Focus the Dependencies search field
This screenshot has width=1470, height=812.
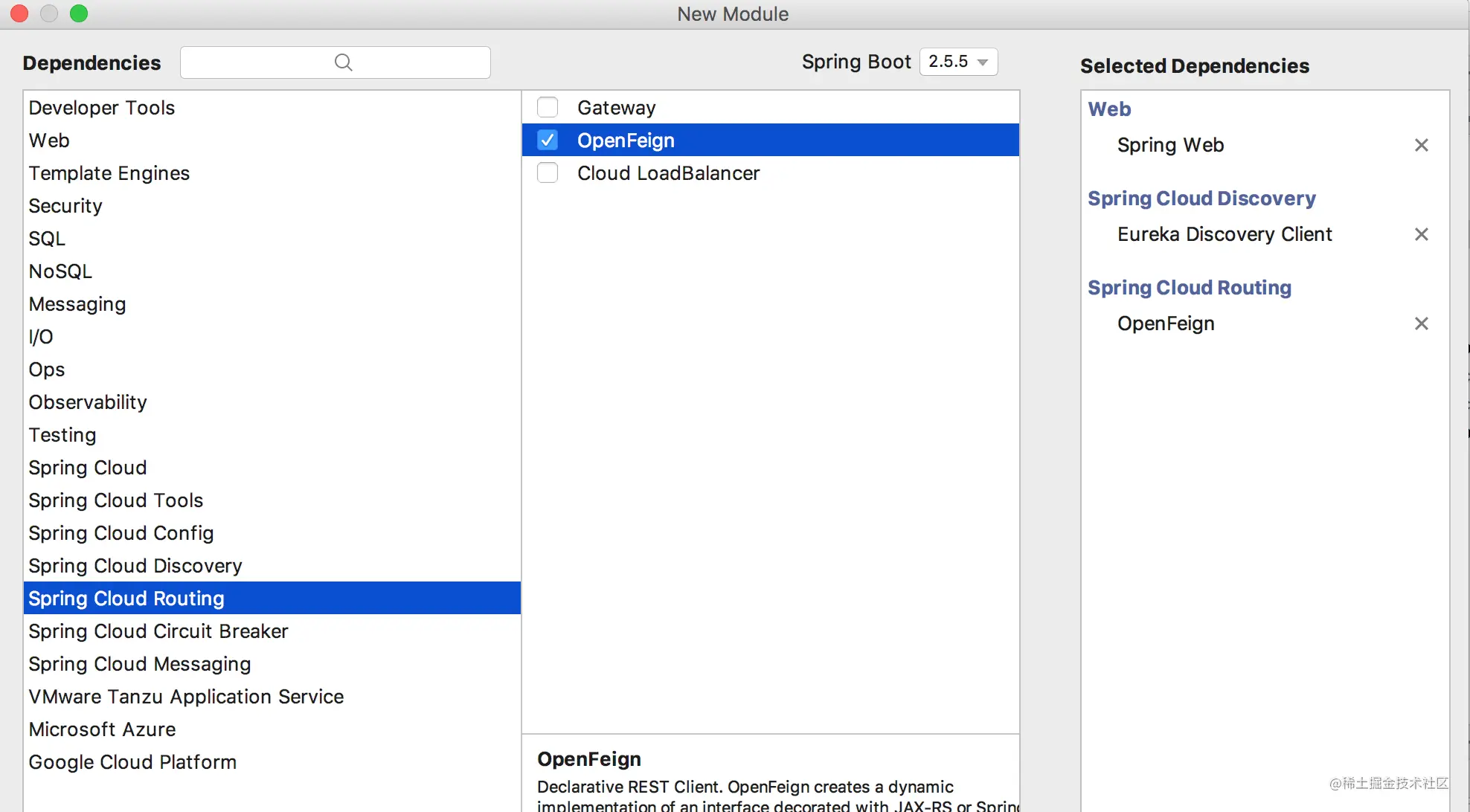(336, 62)
